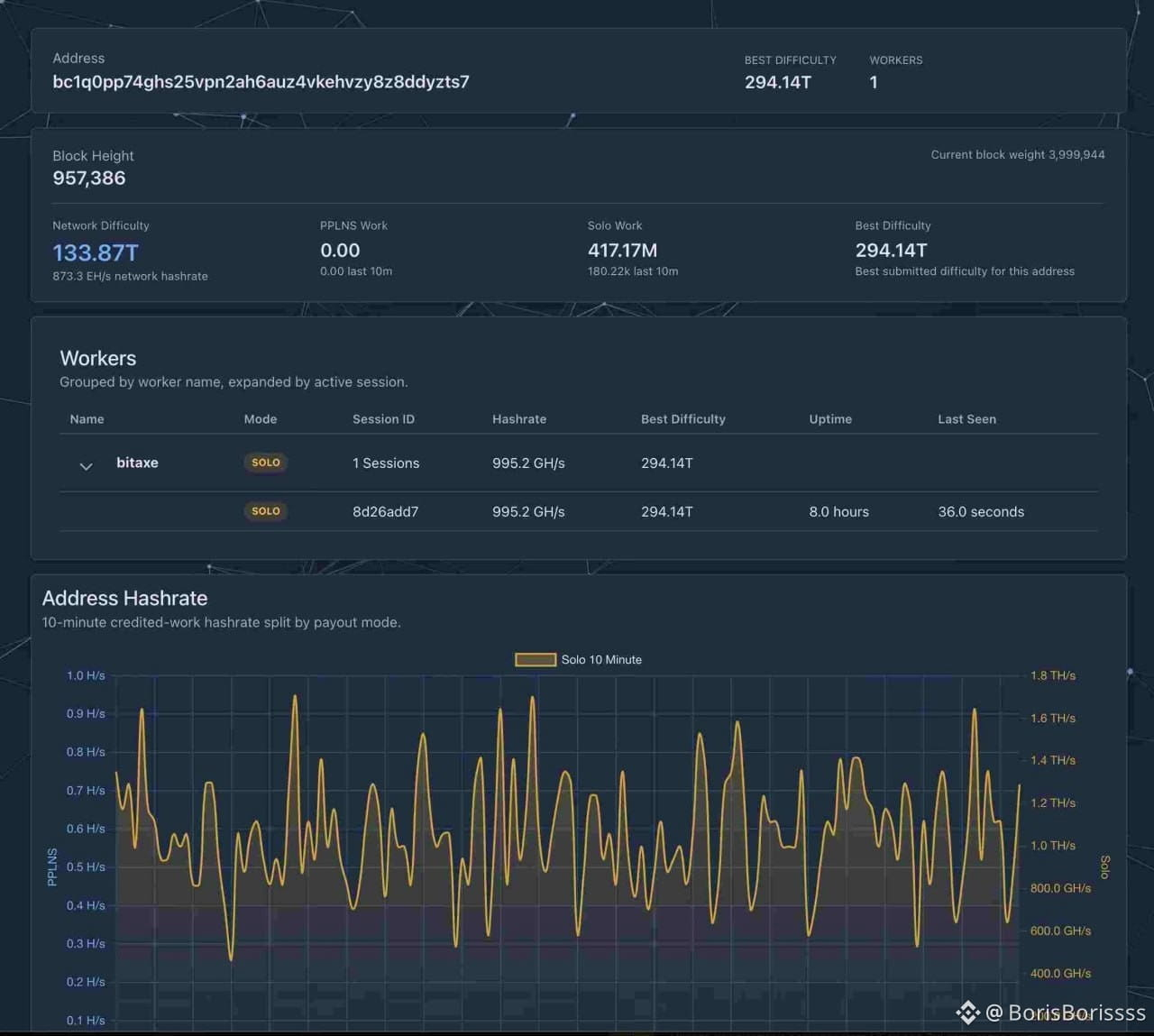Click the SOLO badge in bitaxe row
Viewport: 1154px width, 1036px height.
(266, 463)
